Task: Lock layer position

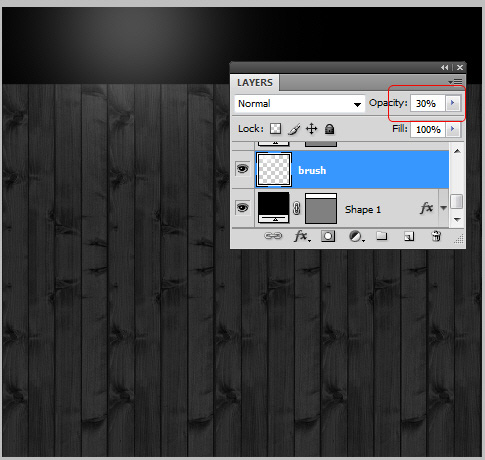Action: pyautogui.click(x=311, y=129)
